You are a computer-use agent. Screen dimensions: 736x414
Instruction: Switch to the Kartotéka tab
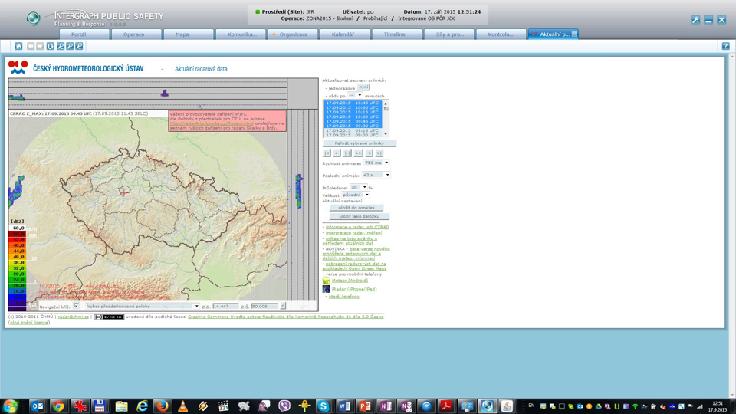click(x=240, y=34)
